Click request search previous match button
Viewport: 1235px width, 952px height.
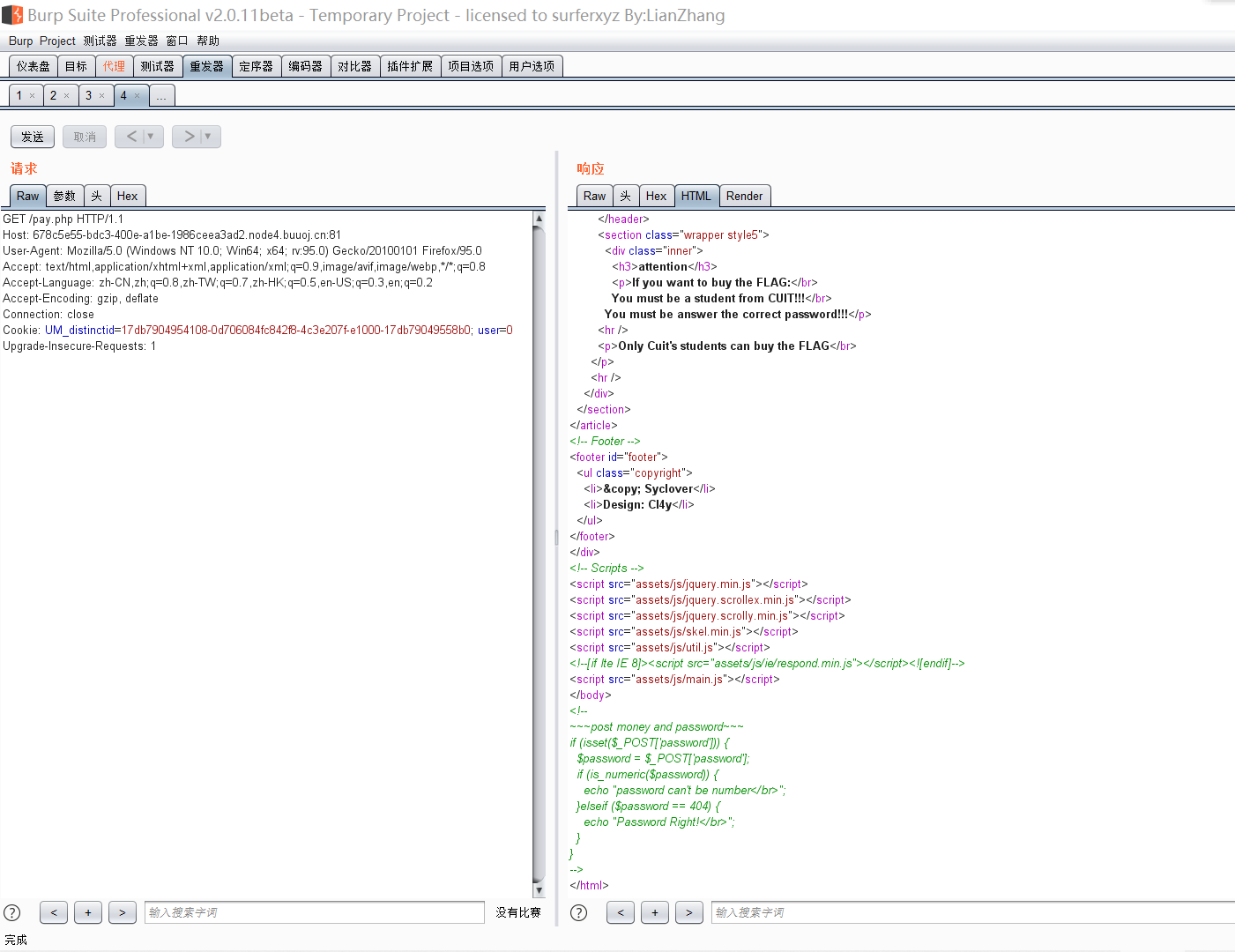point(54,912)
